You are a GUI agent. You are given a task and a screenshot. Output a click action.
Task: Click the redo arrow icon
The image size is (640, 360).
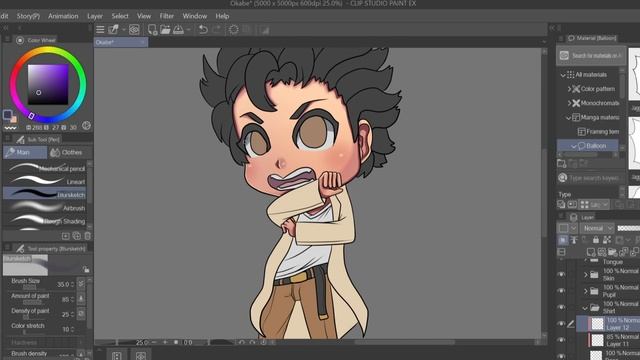pyautogui.click(x=216, y=29)
